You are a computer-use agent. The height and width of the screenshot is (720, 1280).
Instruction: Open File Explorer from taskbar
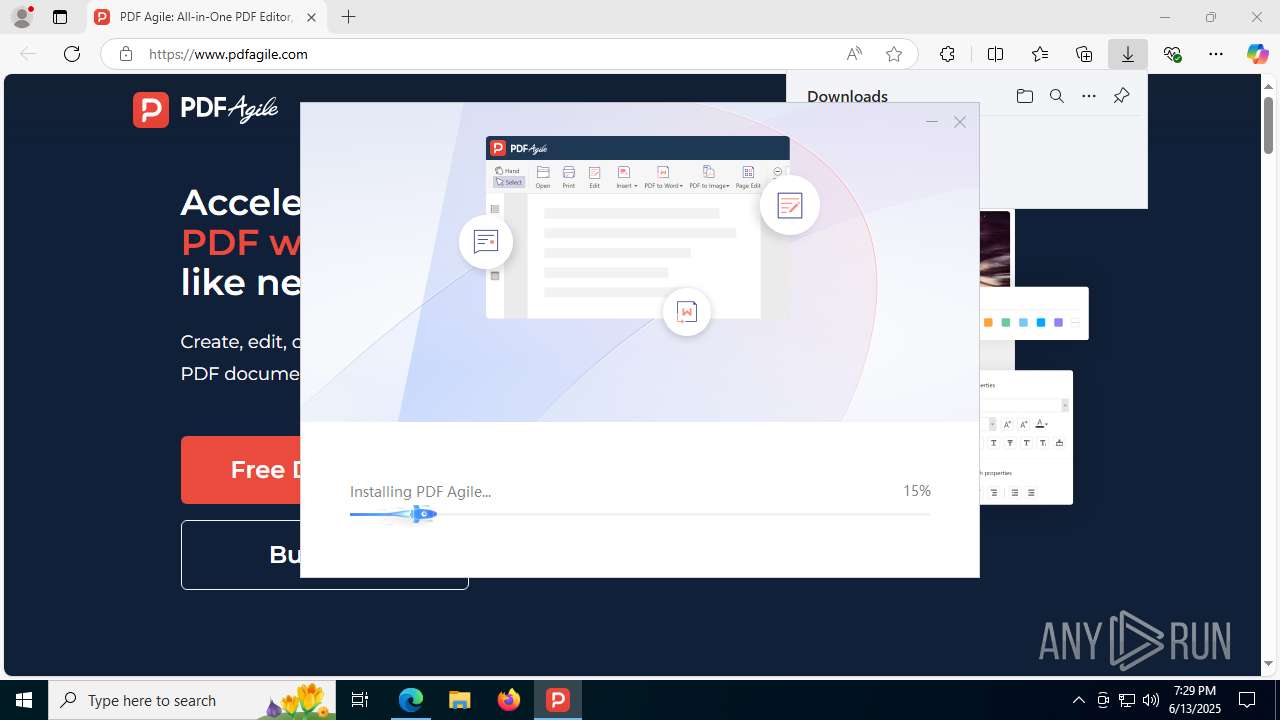459,700
